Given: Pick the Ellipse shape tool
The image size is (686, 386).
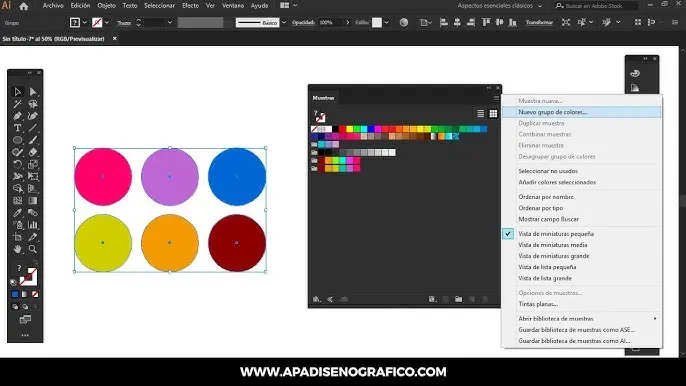Looking at the screenshot, I should [18, 140].
